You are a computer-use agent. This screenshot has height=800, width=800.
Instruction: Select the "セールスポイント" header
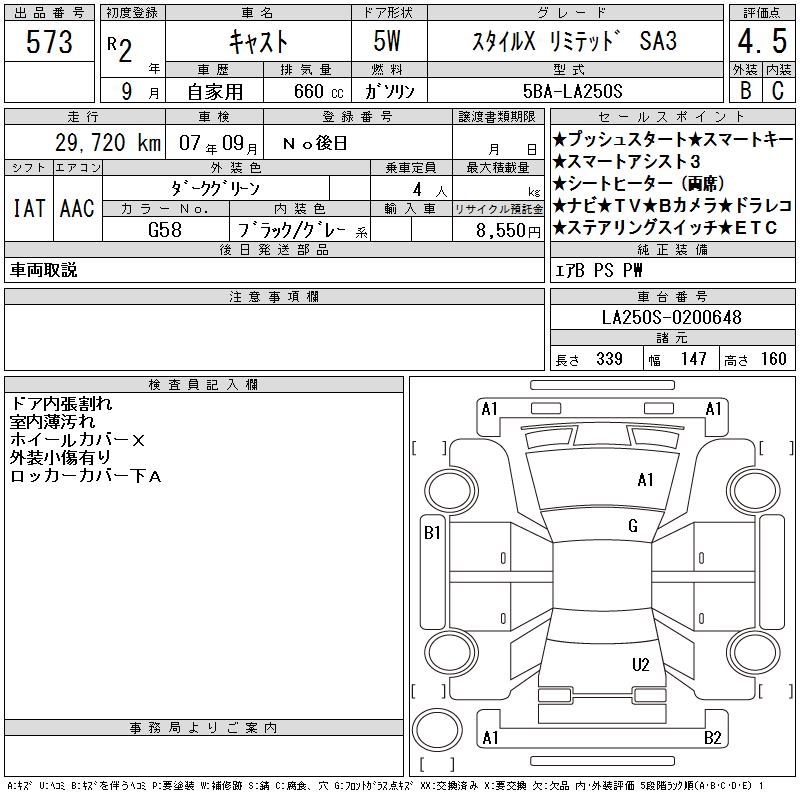point(672,116)
